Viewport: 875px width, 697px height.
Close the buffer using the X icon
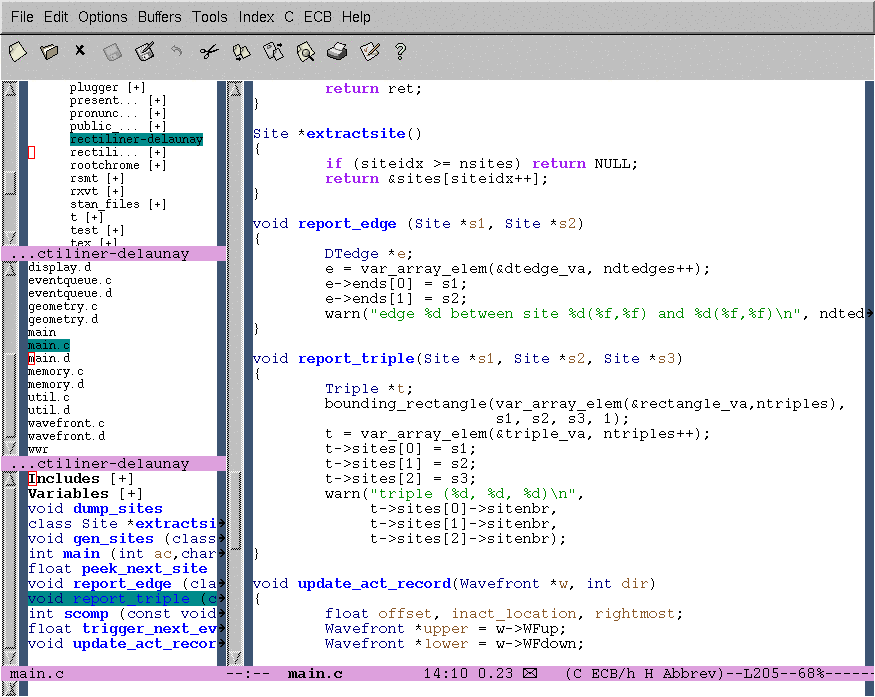point(80,50)
